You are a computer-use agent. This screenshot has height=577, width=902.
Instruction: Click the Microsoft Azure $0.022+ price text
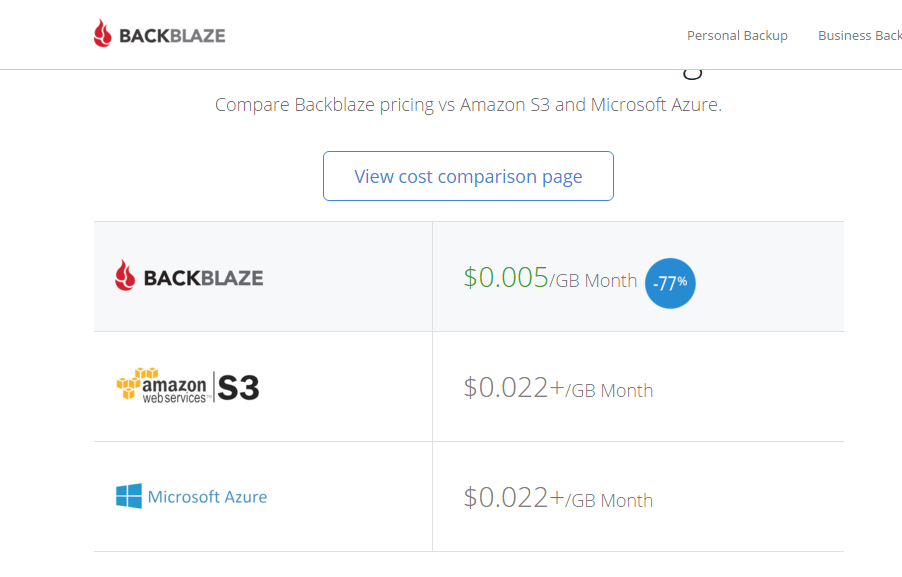coord(556,498)
